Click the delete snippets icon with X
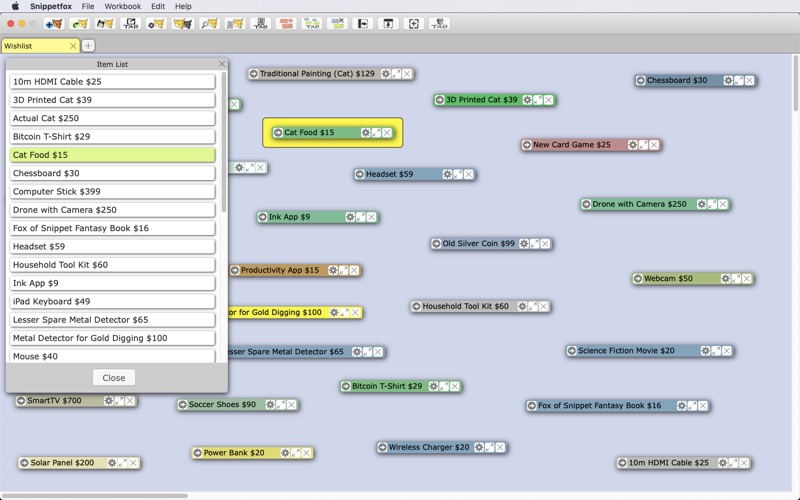 point(337,23)
